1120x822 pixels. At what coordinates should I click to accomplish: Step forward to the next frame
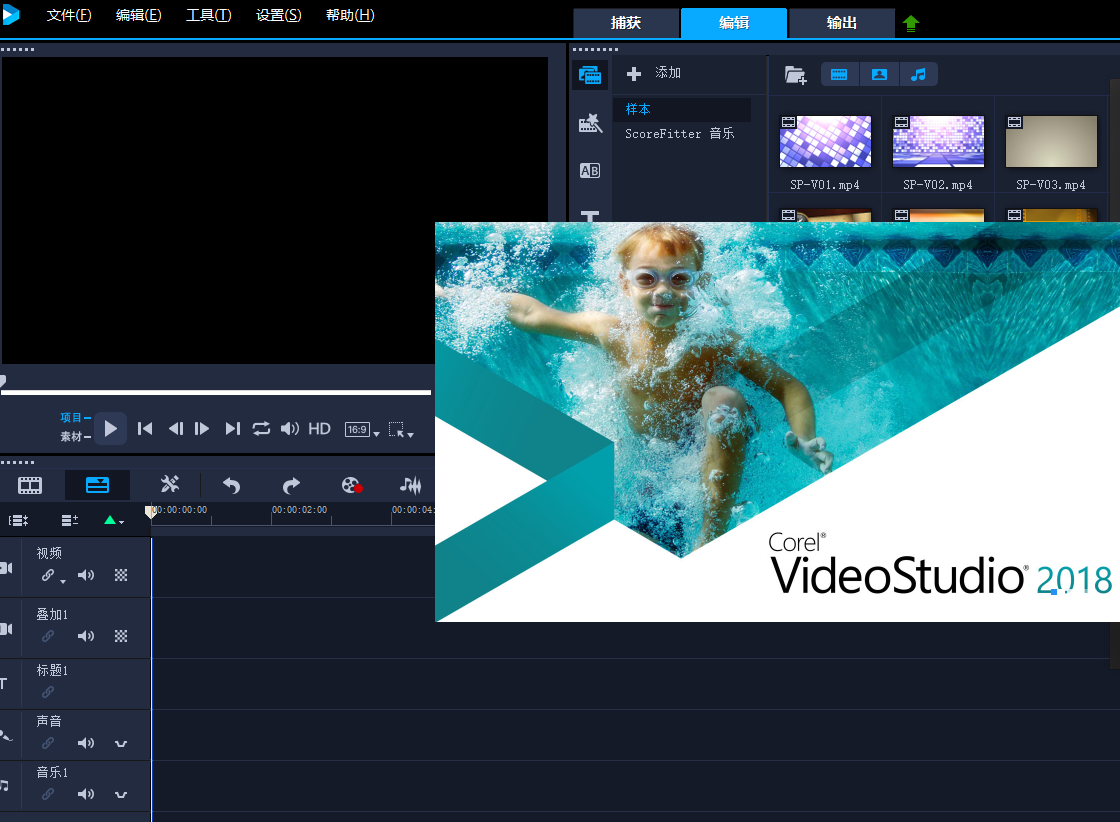click(x=202, y=428)
